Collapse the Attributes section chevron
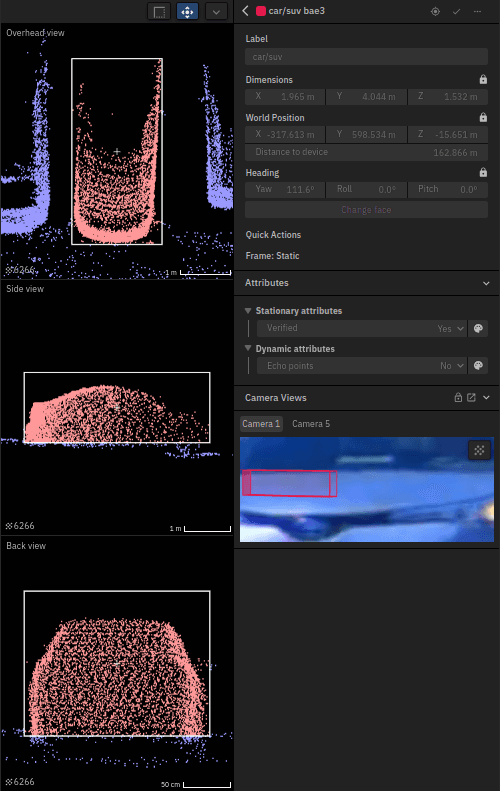 486,283
